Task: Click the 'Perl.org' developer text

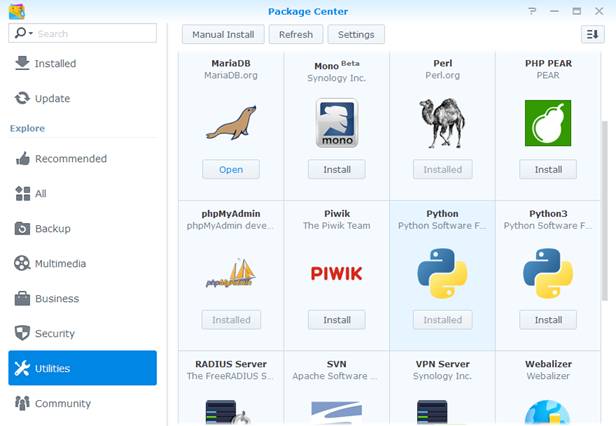Action: (442, 75)
